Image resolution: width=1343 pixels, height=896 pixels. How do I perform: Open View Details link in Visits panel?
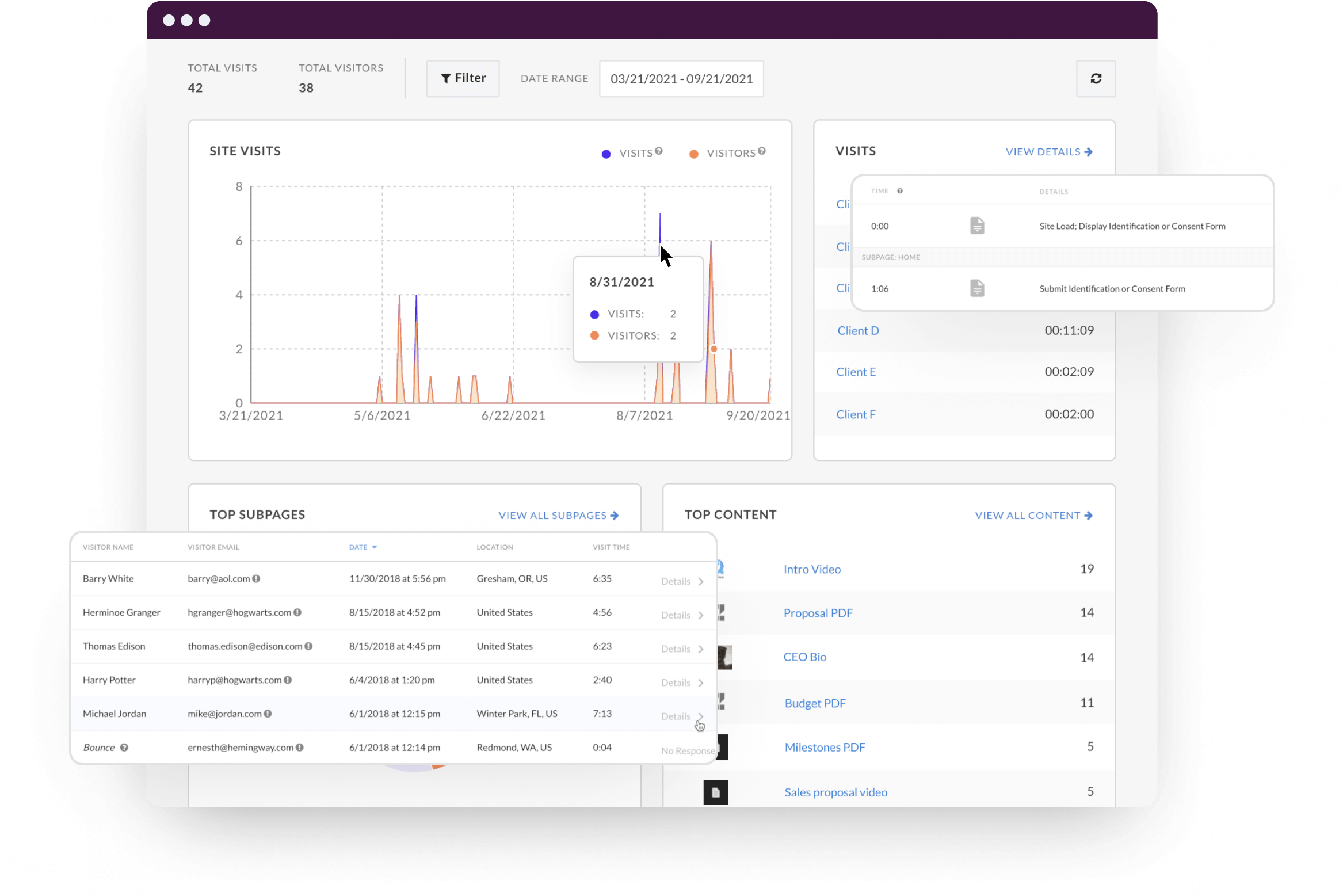click(1048, 152)
